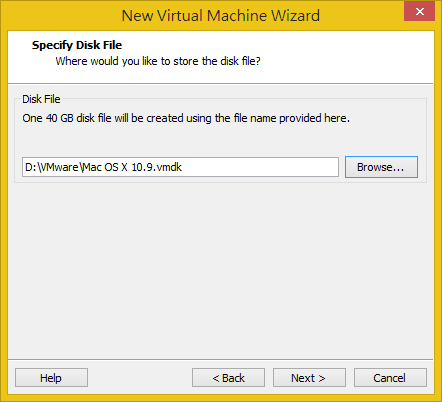The image size is (442, 402).
Task: Place cursor on the .vmdk extension text
Action: point(169,167)
